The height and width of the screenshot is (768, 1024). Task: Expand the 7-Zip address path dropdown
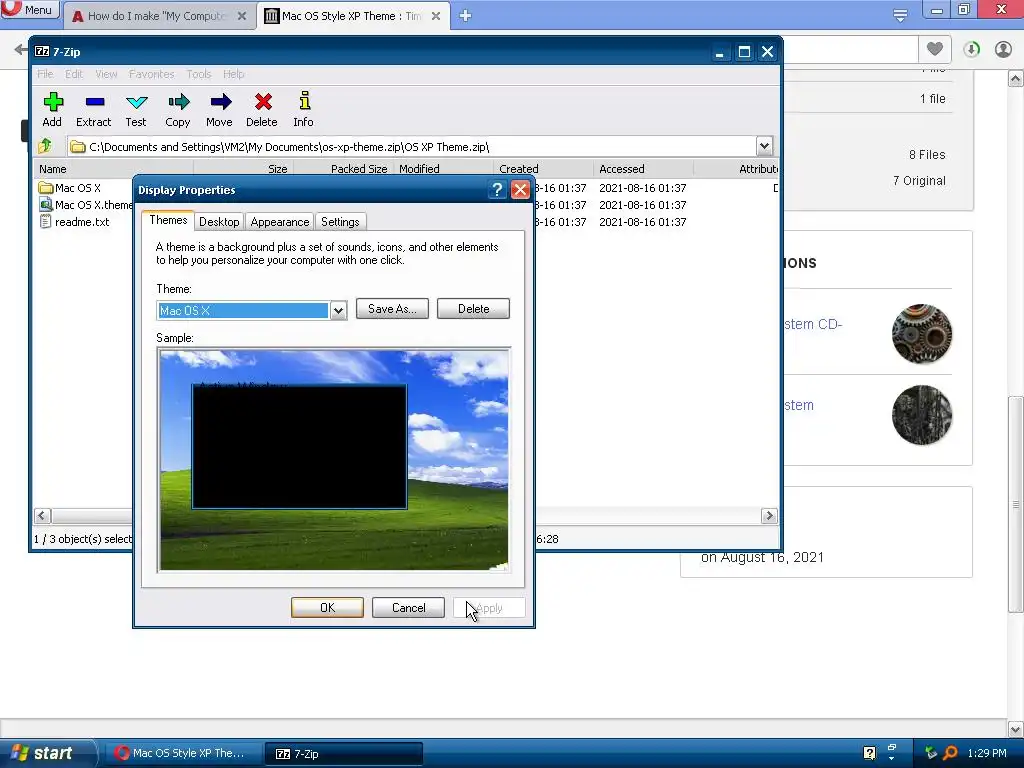tap(764, 146)
